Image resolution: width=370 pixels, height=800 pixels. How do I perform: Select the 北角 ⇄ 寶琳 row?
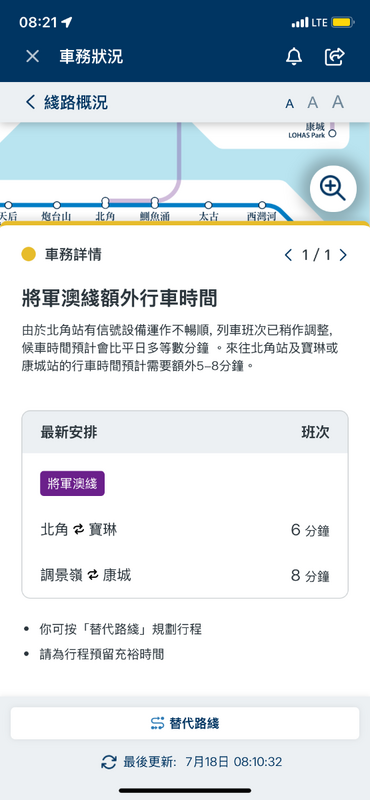(185, 530)
